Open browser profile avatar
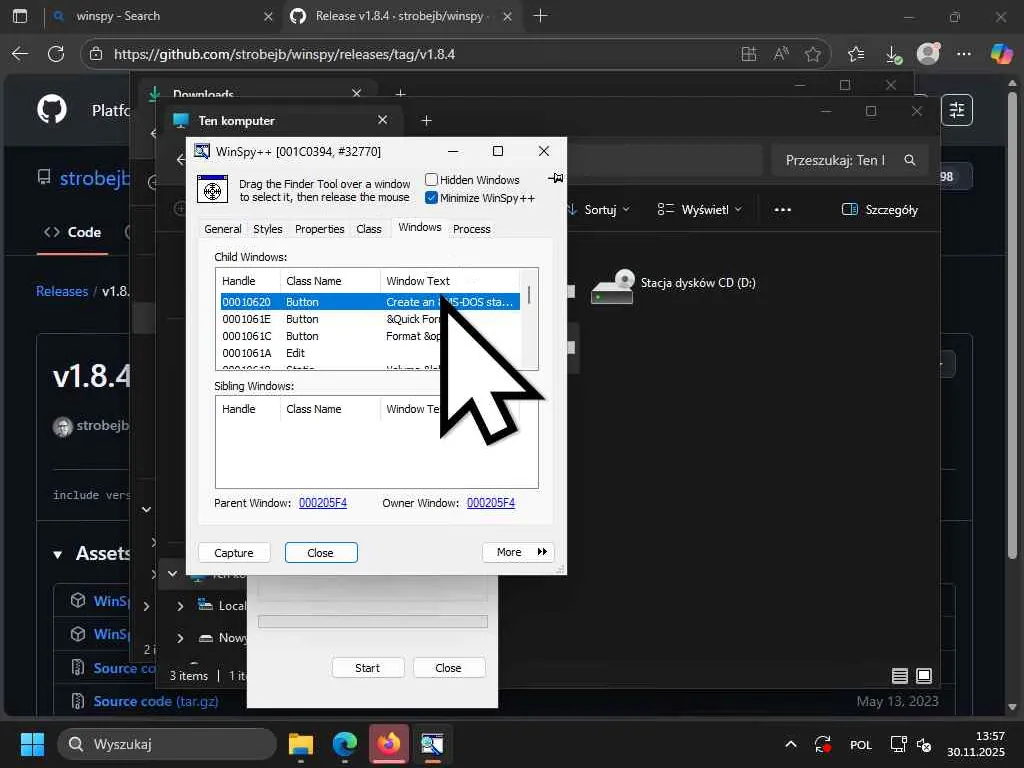Image resolution: width=1024 pixels, height=768 pixels. click(x=928, y=54)
